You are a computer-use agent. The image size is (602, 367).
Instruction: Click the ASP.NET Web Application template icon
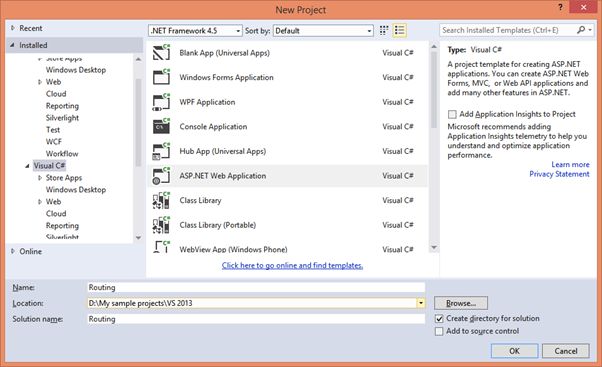(161, 175)
